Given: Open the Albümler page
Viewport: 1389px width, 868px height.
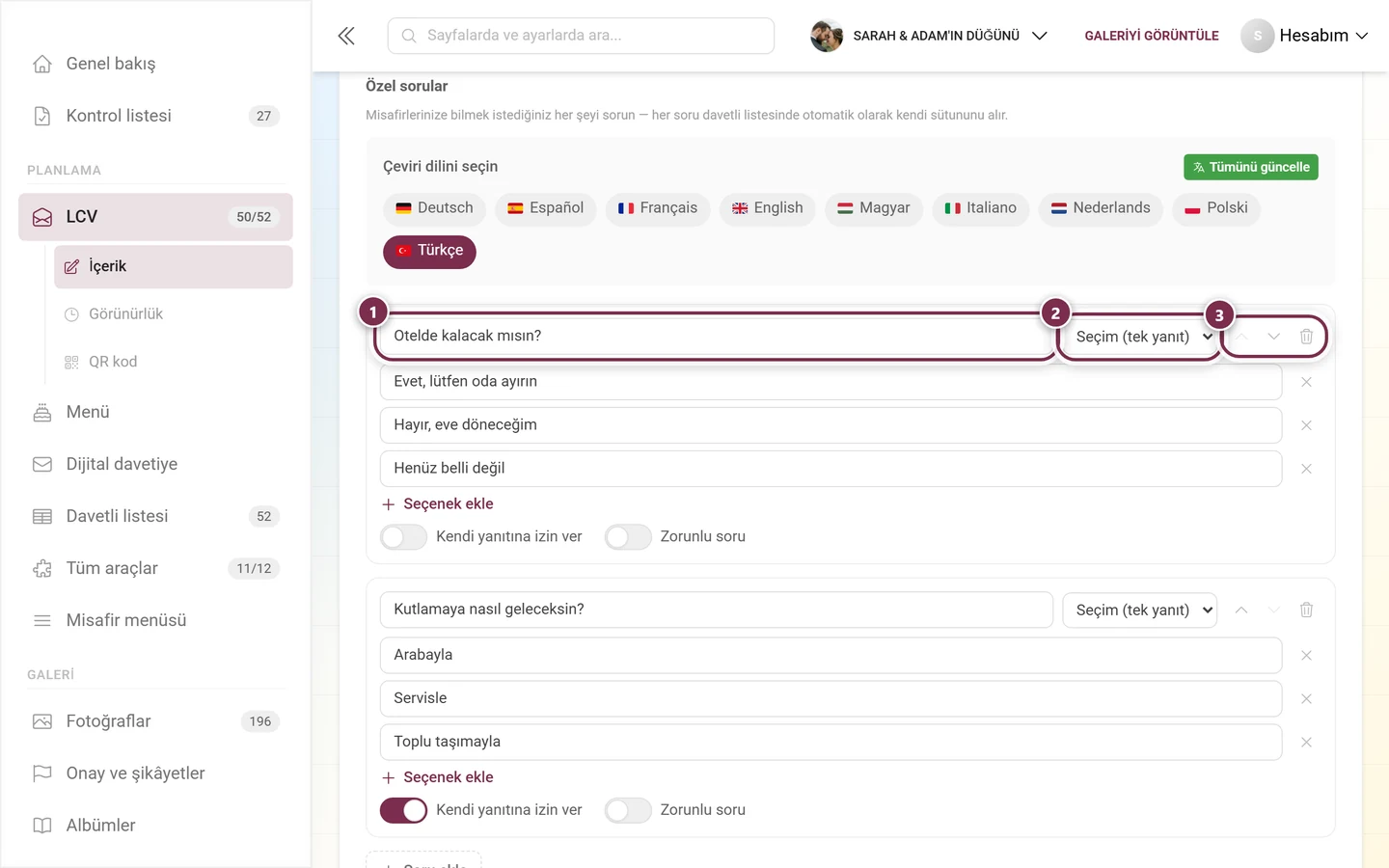Looking at the screenshot, I should (x=155, y=826).
